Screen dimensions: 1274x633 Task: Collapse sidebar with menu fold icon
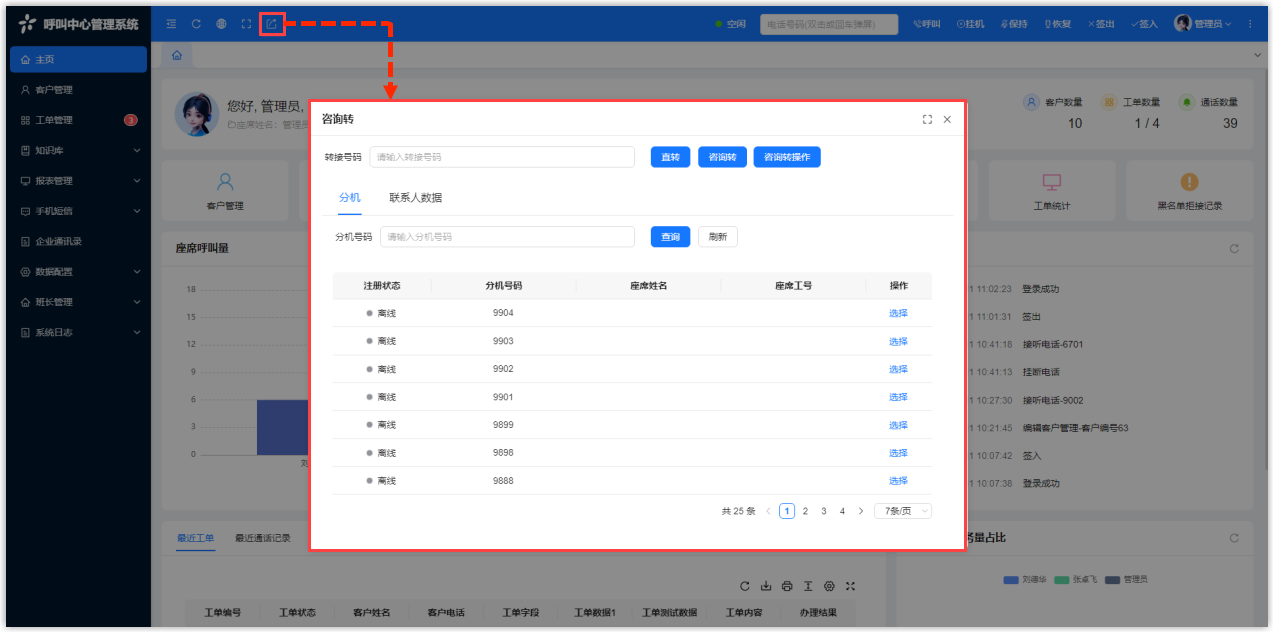click(x=171, y=24)
